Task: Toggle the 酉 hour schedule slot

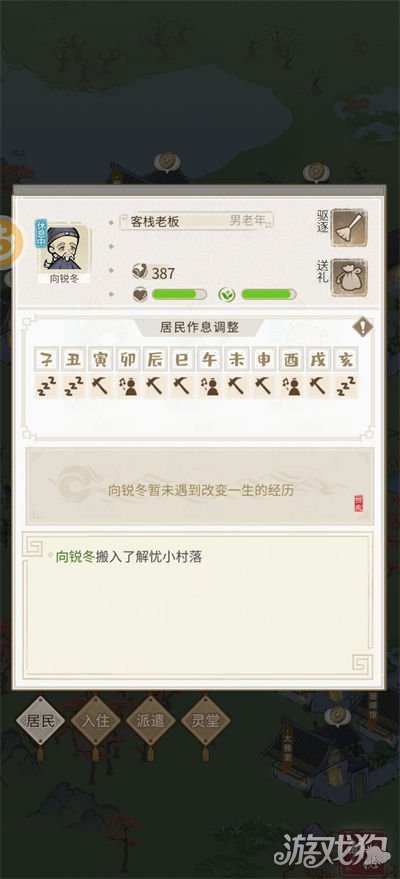Action: tap(291, 359)
